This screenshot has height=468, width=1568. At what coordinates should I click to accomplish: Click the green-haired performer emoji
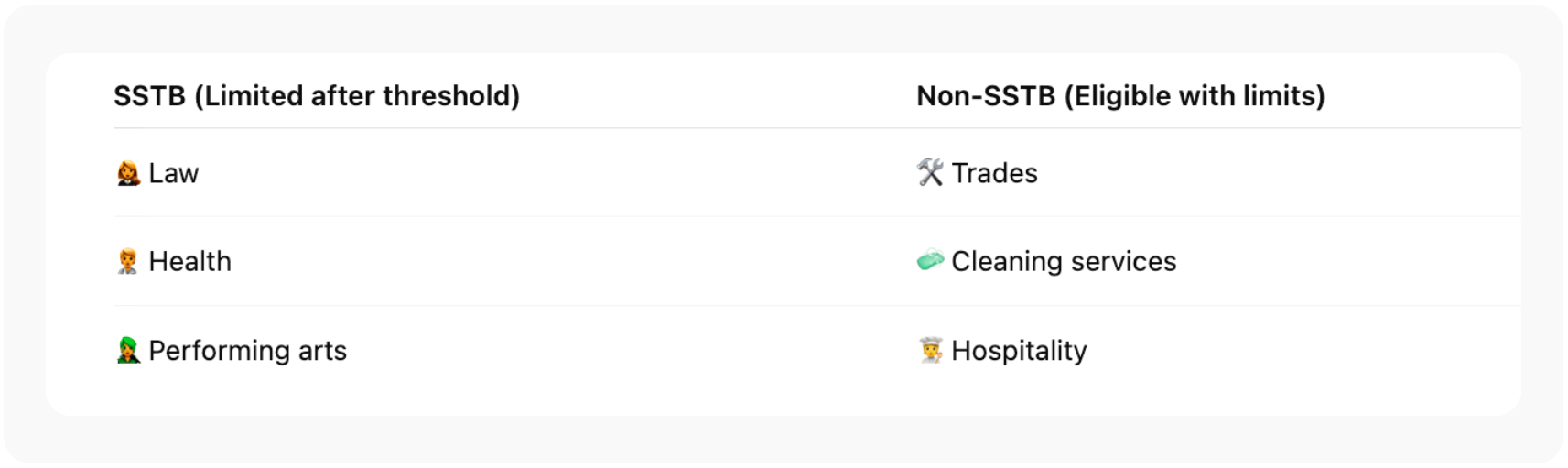[x=128, y=351]
